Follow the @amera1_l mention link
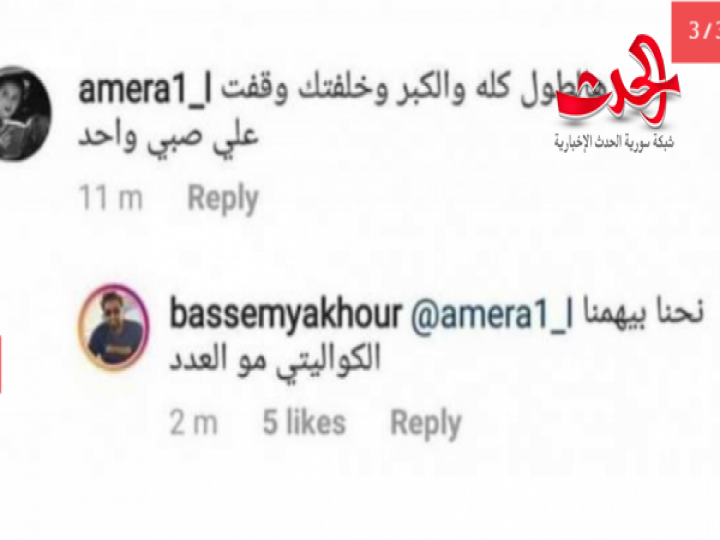 pos(492,315)
